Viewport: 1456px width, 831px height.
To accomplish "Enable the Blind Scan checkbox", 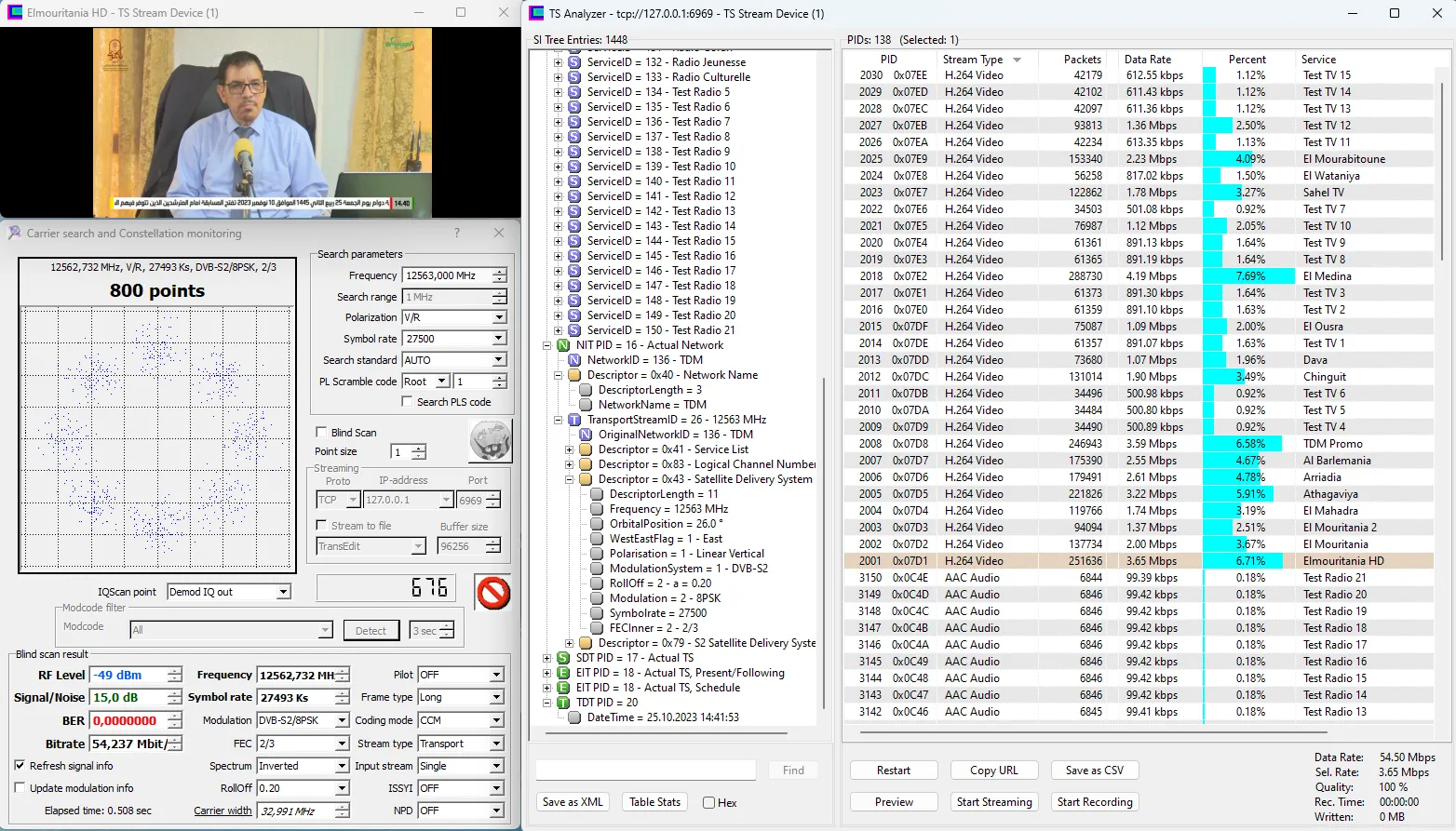I will click(321, 433).
